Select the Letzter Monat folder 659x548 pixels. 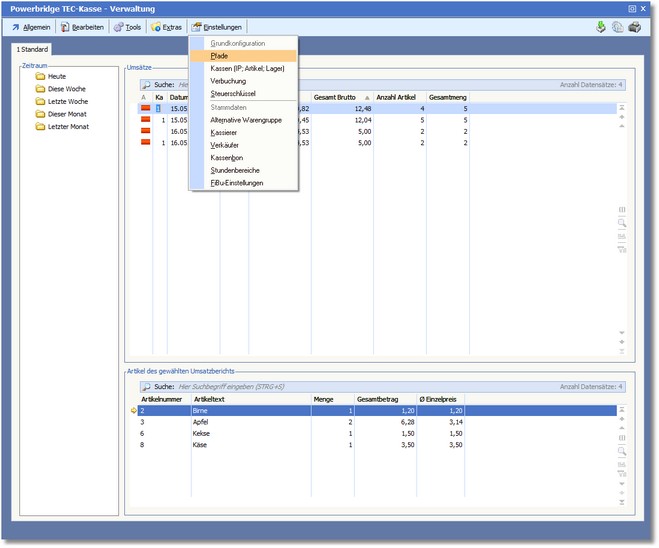[68, 127]
